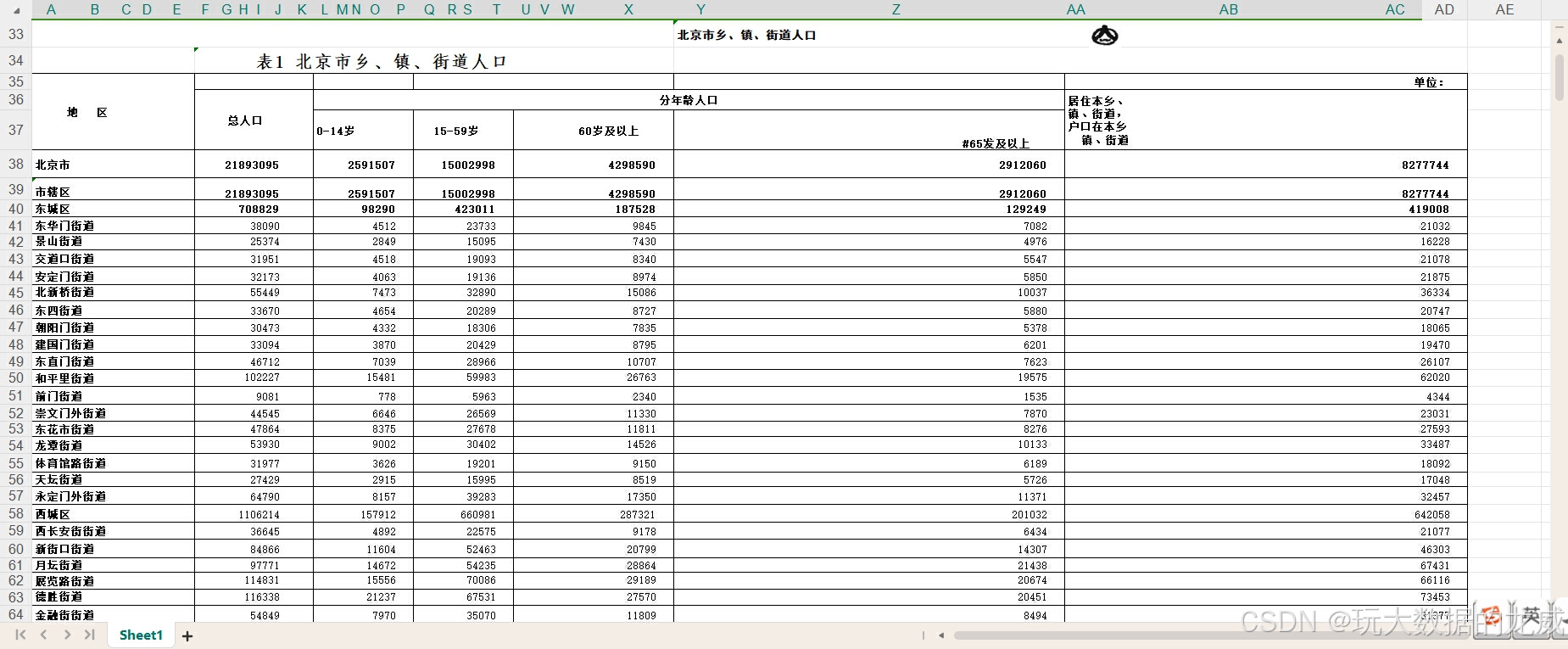Select row header 33
The width and height of the screenshot is (1568, 649).
pos(16,34)
